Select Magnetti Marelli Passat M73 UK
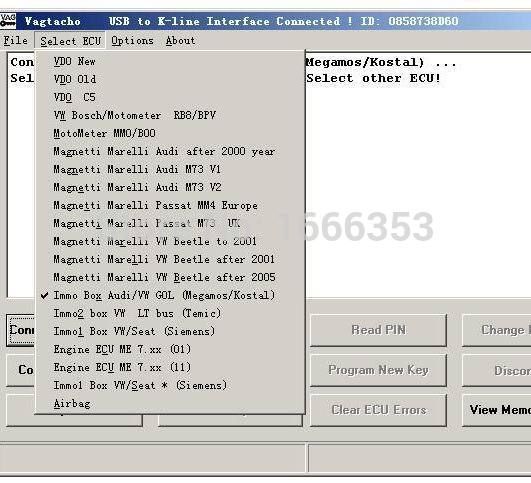Screen dimensions: 531x483 [x=170, y=223]
